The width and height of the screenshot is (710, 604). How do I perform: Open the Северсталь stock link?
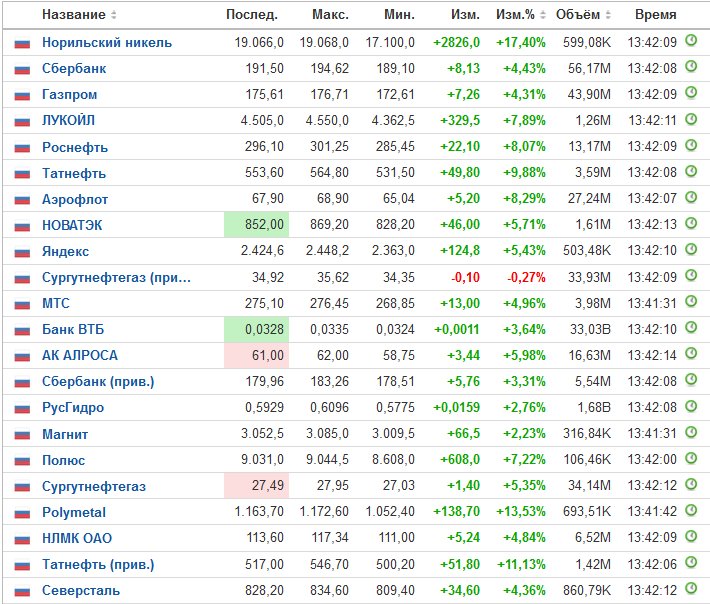[81, 590]
